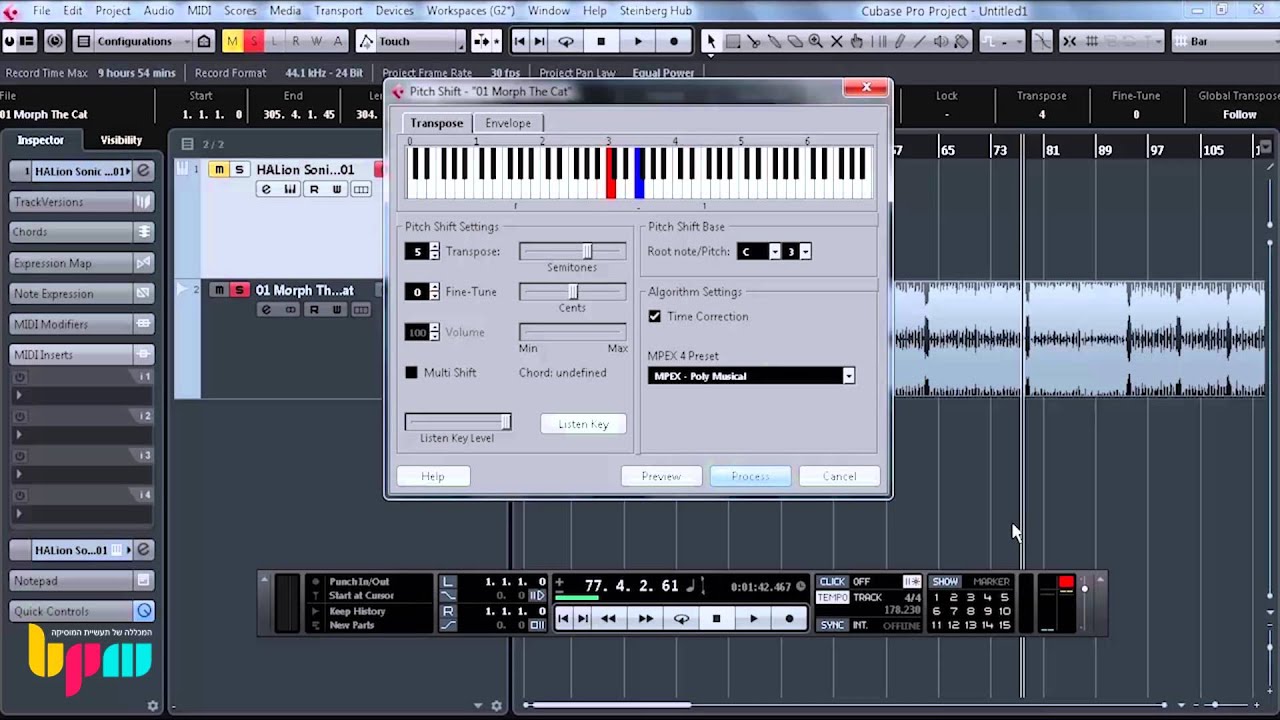The image size is (1280, 720).
Task: Expand the TrackVersions inspector section
Action: 82,202
